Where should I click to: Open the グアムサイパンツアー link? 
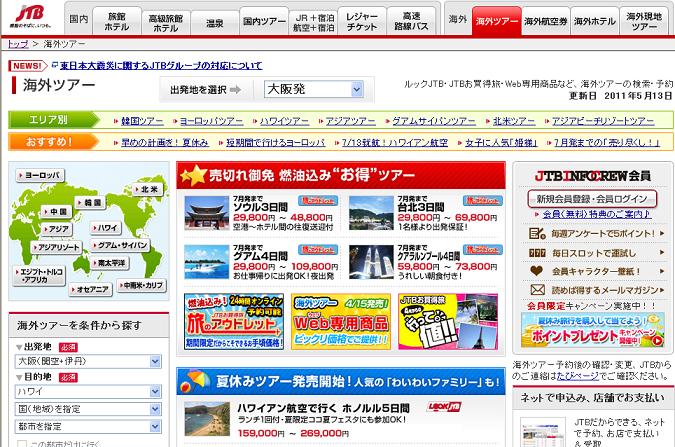tap(433, 121)
